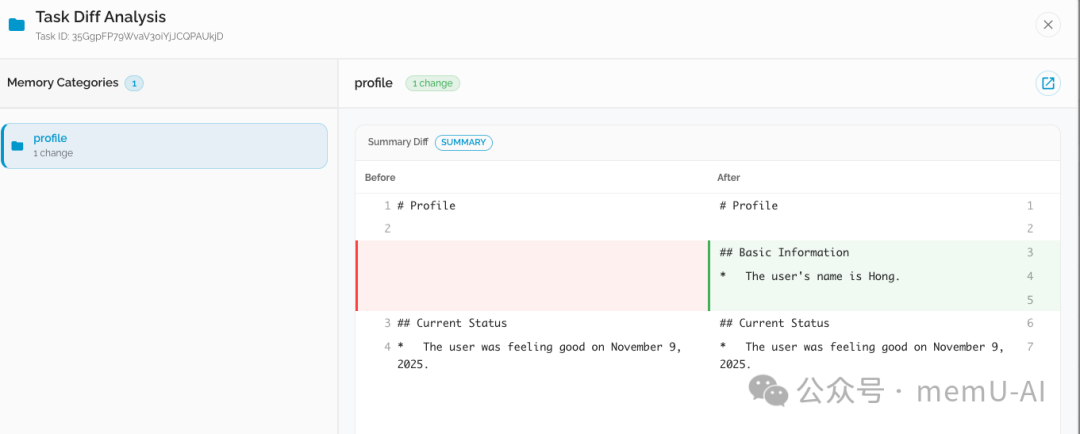Click the green "1 change" badge
Image resolution: width=1080 pixels, height=434 pixels.
click(432, 83)
